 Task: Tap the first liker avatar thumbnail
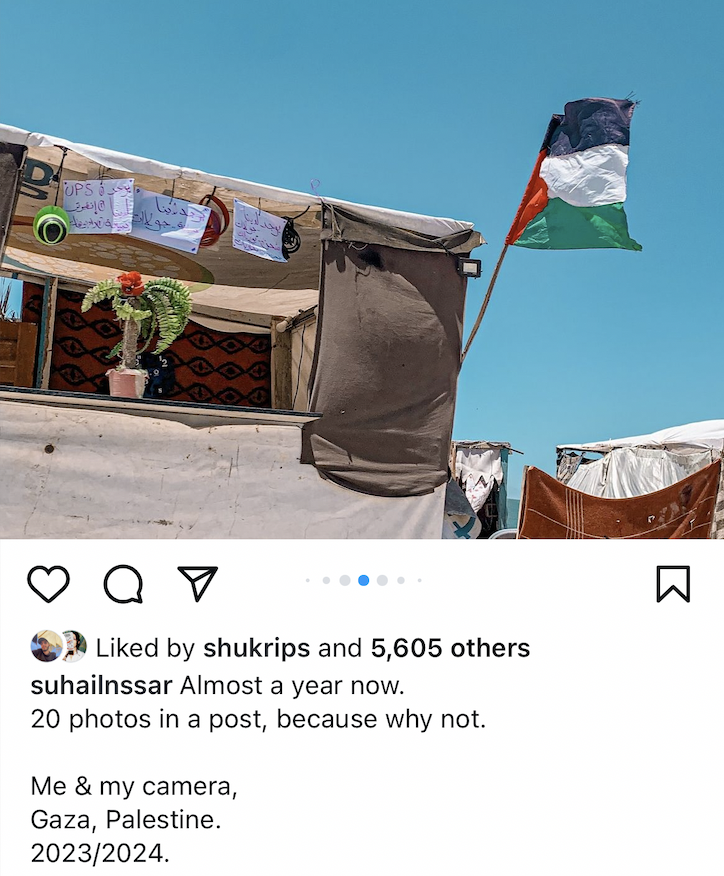pyautogui.click(x=46, y=646)
